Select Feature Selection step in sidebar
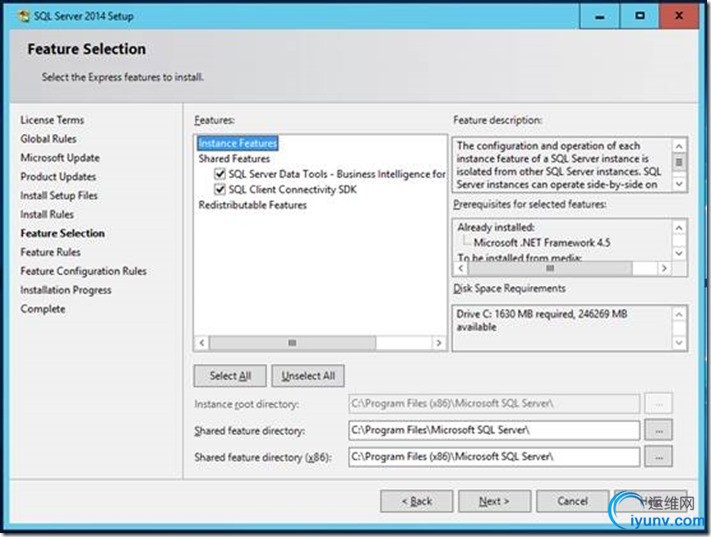The image size is (711, 537). click(x=63, y=233)
